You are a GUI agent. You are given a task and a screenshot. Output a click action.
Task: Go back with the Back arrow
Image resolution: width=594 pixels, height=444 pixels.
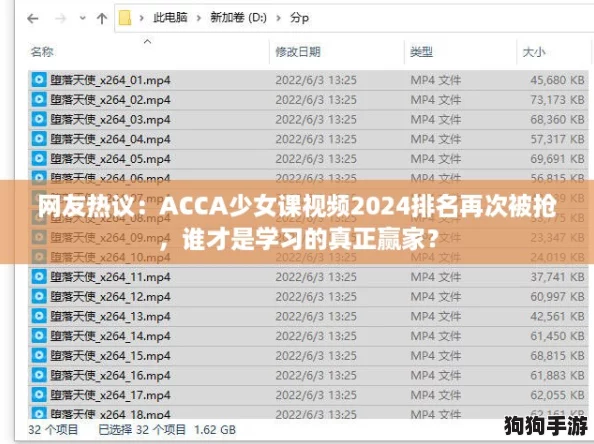(x=33, y=18)
